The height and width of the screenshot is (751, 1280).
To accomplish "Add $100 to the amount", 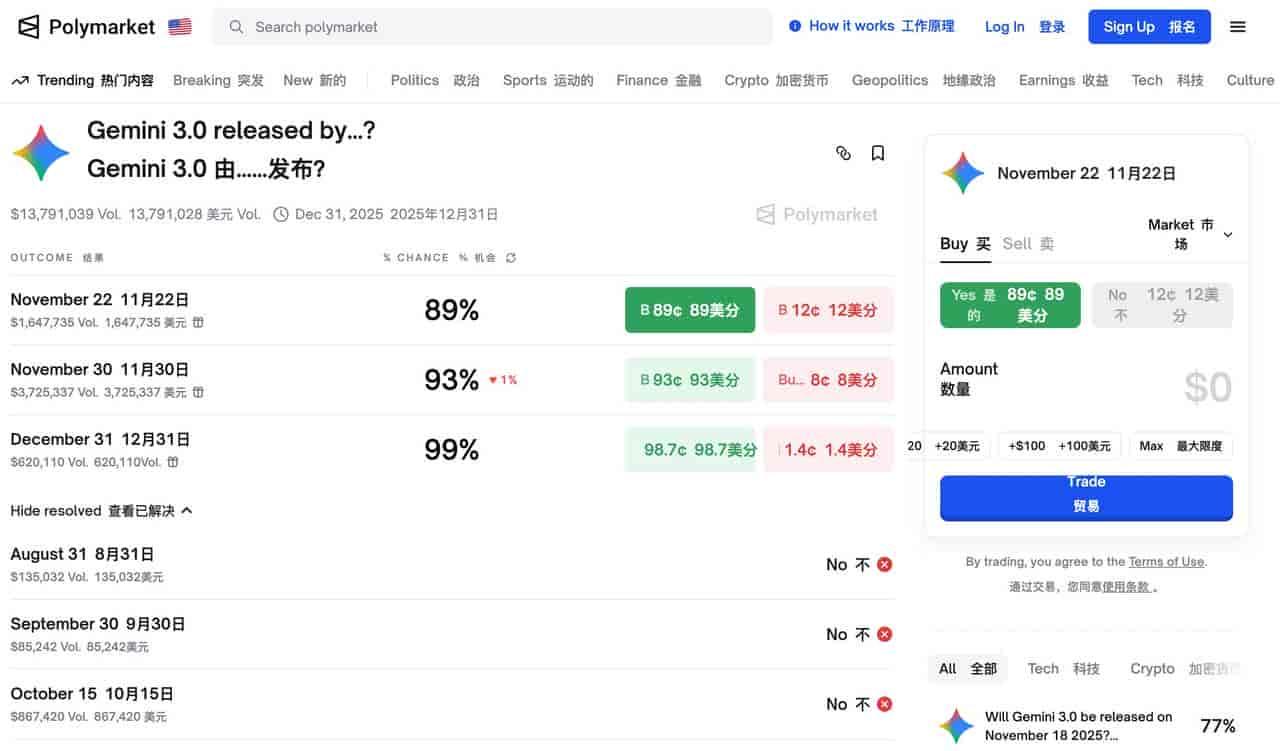I will 1060,446.
